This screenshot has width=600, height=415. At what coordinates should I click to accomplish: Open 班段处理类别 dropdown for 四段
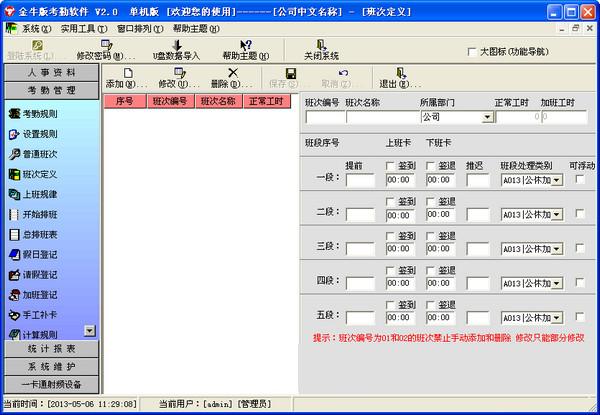(557, 283)
